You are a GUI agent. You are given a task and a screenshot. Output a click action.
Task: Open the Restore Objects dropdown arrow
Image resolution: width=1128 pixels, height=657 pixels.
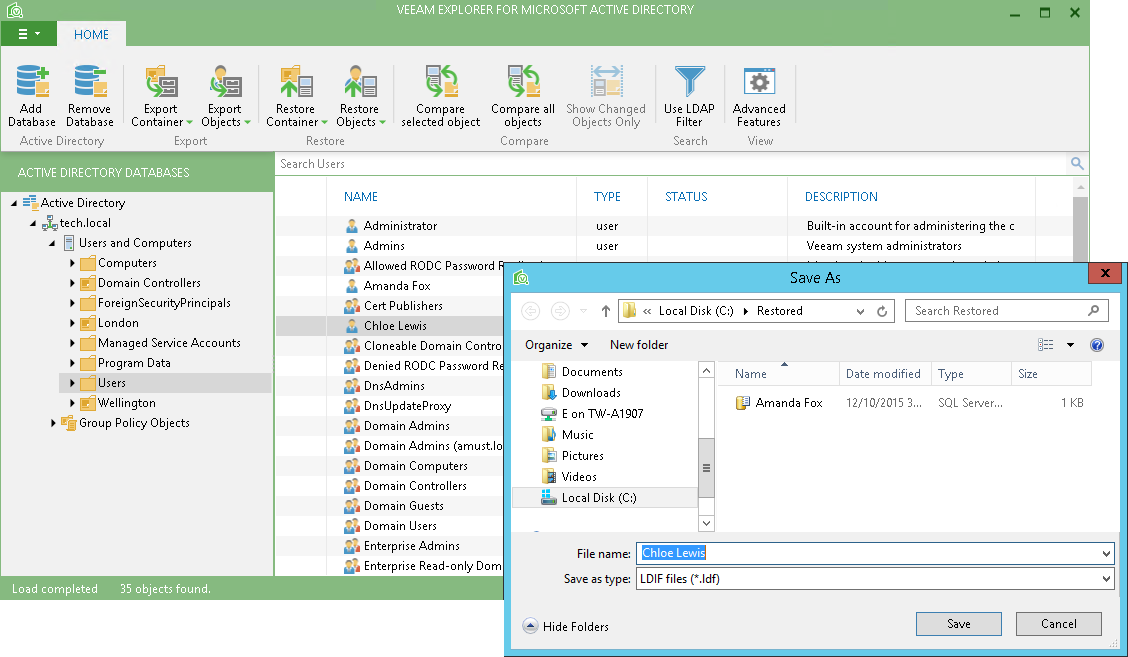(x=383, y=122)
